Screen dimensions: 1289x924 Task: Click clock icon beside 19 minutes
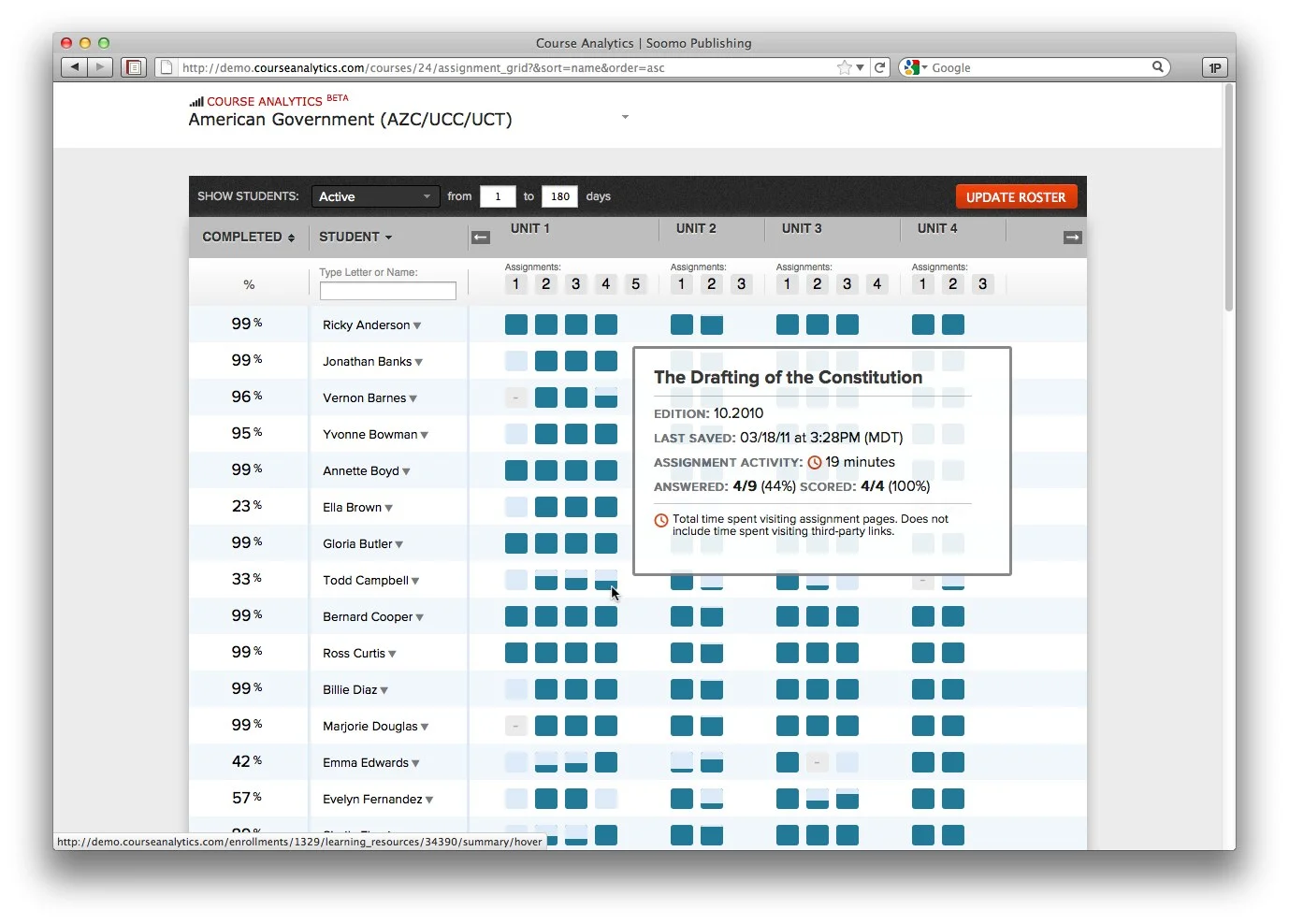(815, 462)
